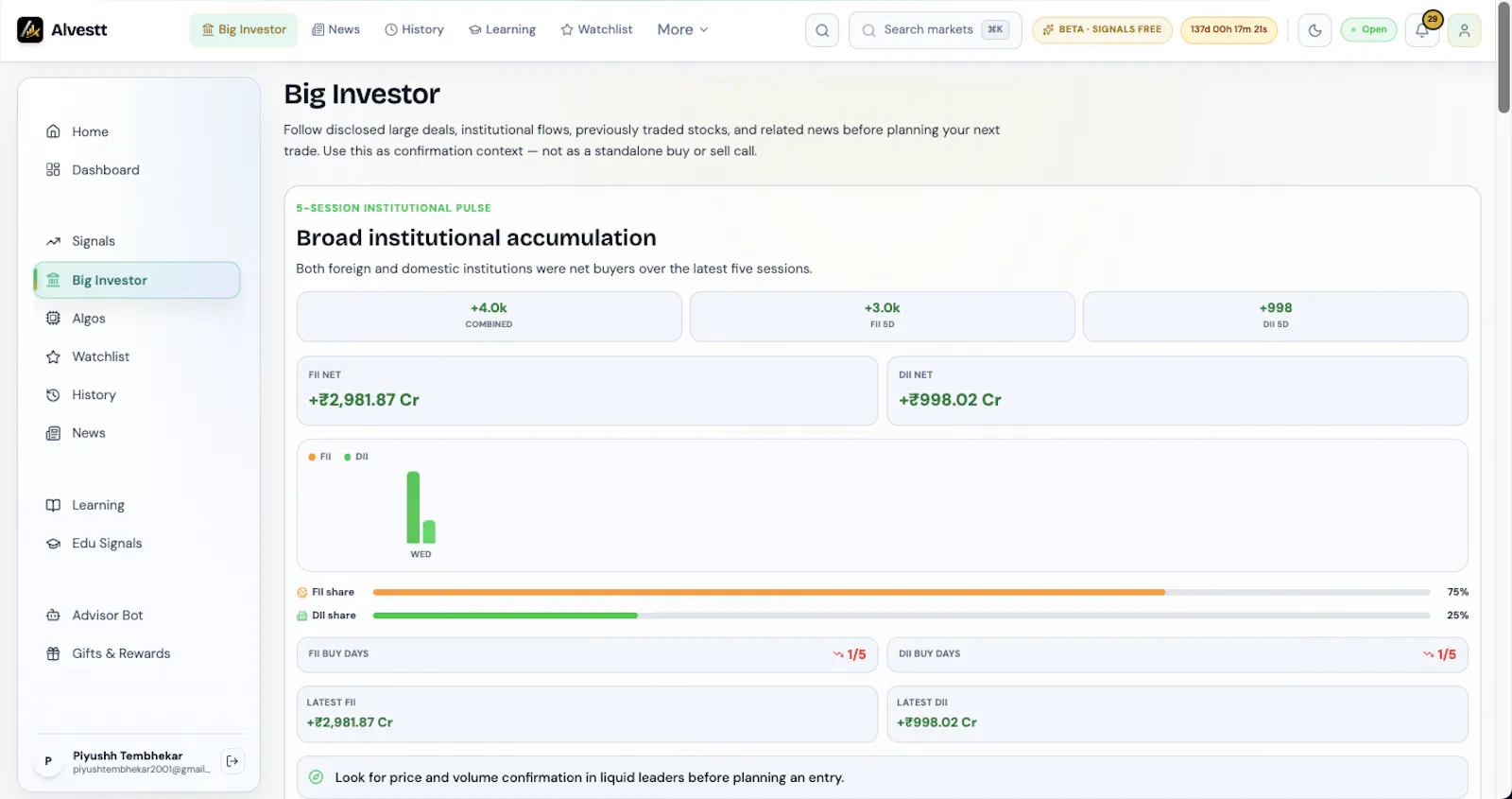Click the Dashboard grid icon in sidebar
Image resolution: width=1512 pixels, height=799 pixels.
53,170
